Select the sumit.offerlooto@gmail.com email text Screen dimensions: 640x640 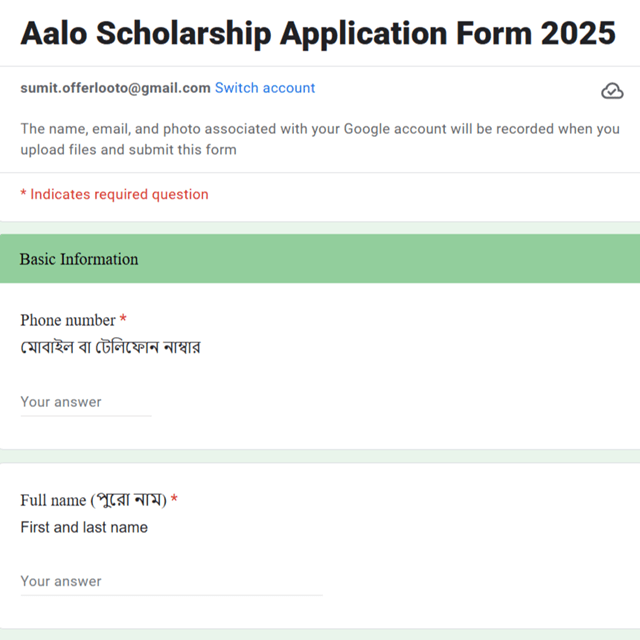[x=116, y=88]
